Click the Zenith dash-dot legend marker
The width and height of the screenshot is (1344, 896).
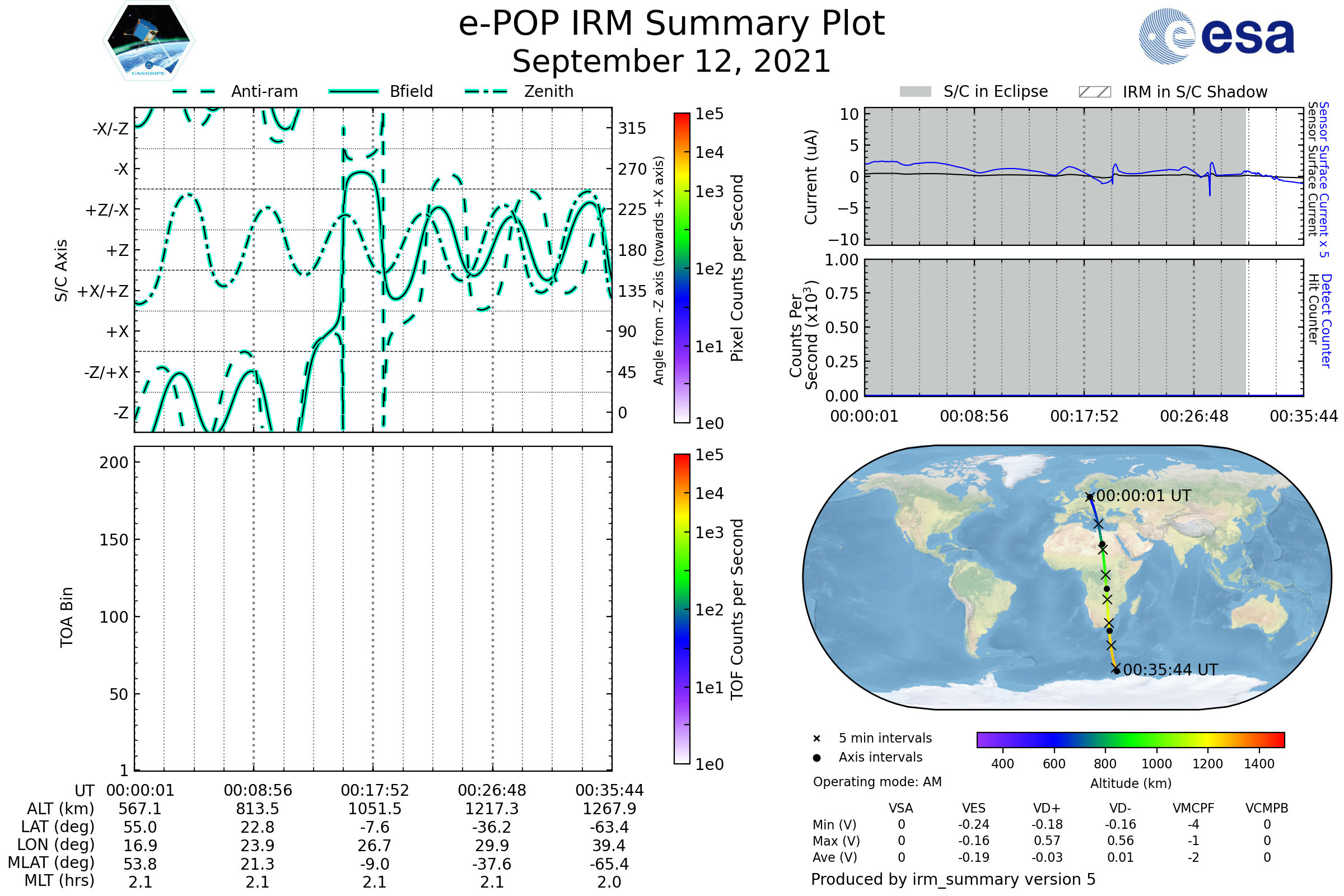[486, 91]
